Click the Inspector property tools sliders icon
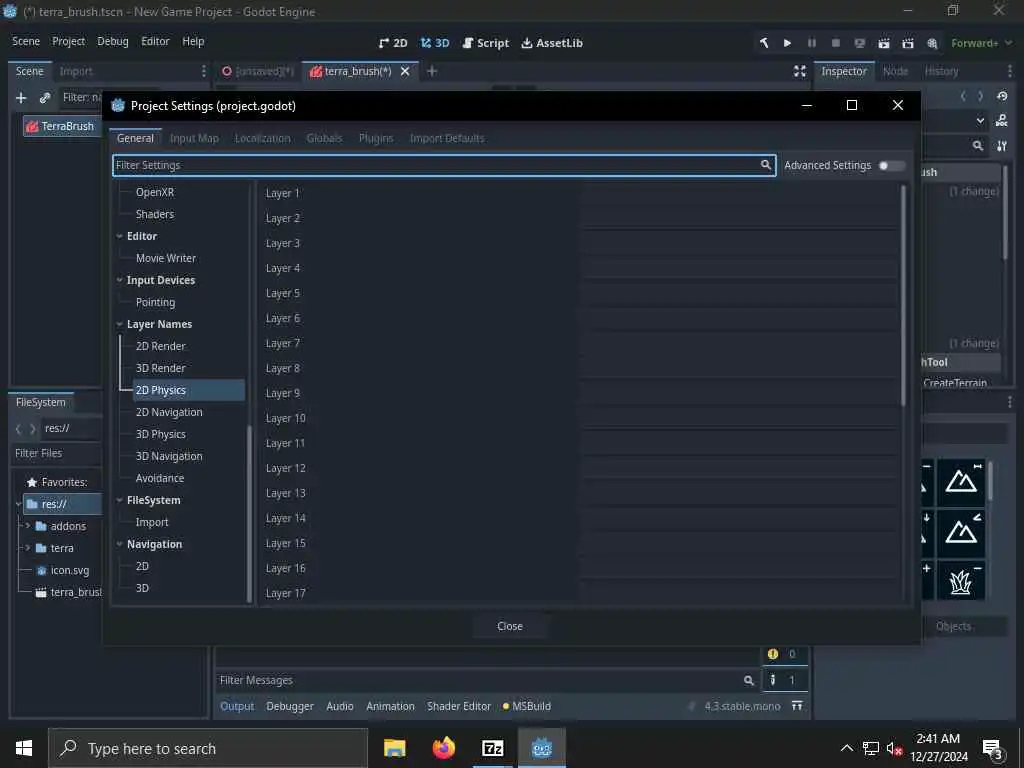This screenshot has width=1024, height=768. pyautogui.click(x=1002, y=146)
